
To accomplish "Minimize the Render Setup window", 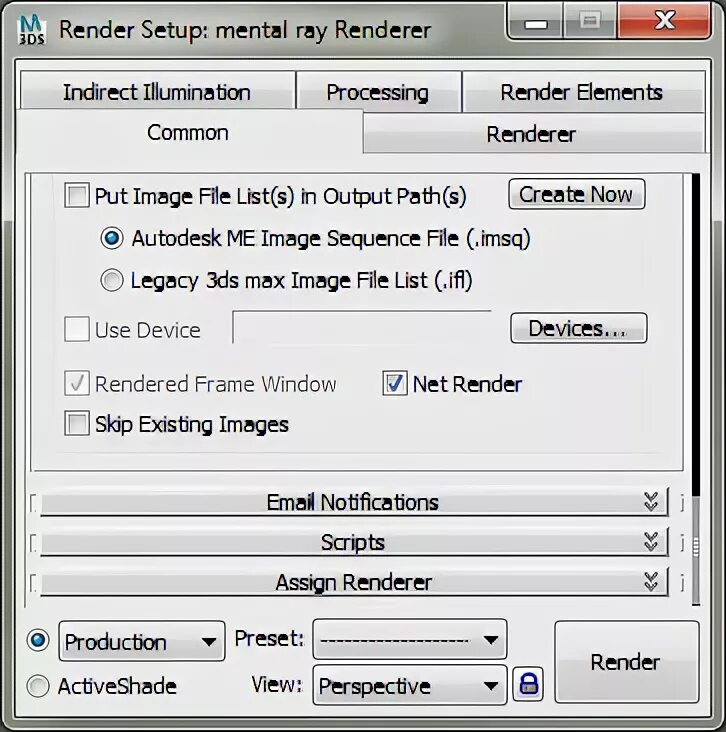I will [x=536, y=21].
